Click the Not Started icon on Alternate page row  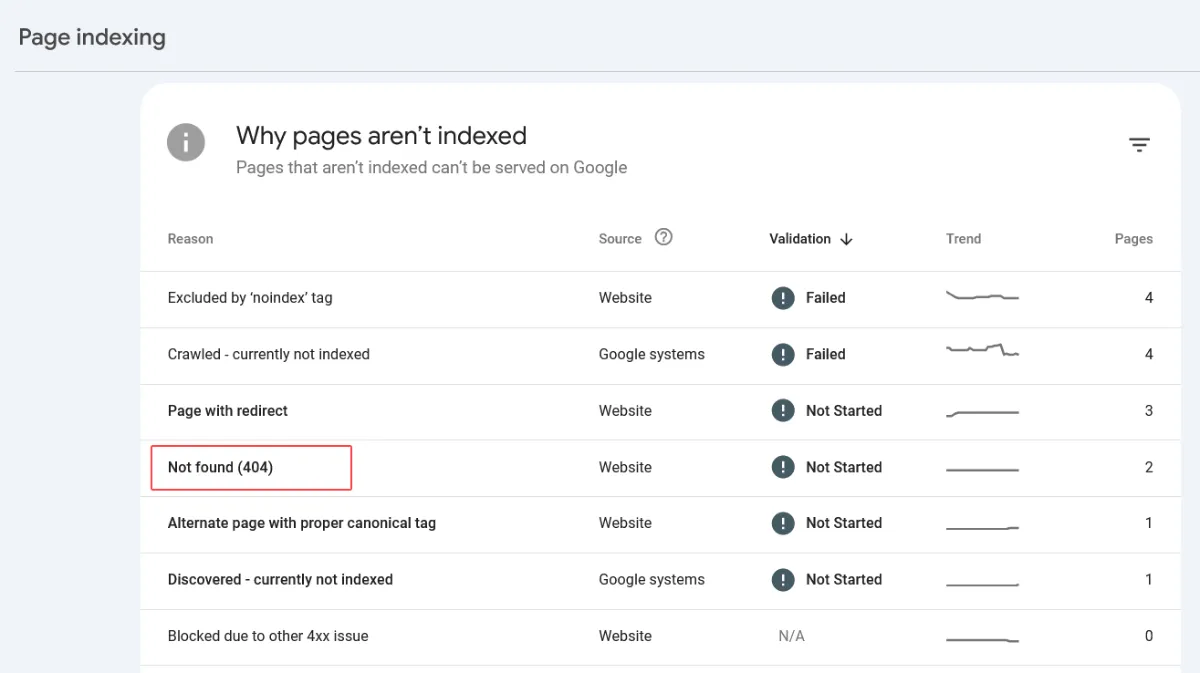(x=782, y=523)
